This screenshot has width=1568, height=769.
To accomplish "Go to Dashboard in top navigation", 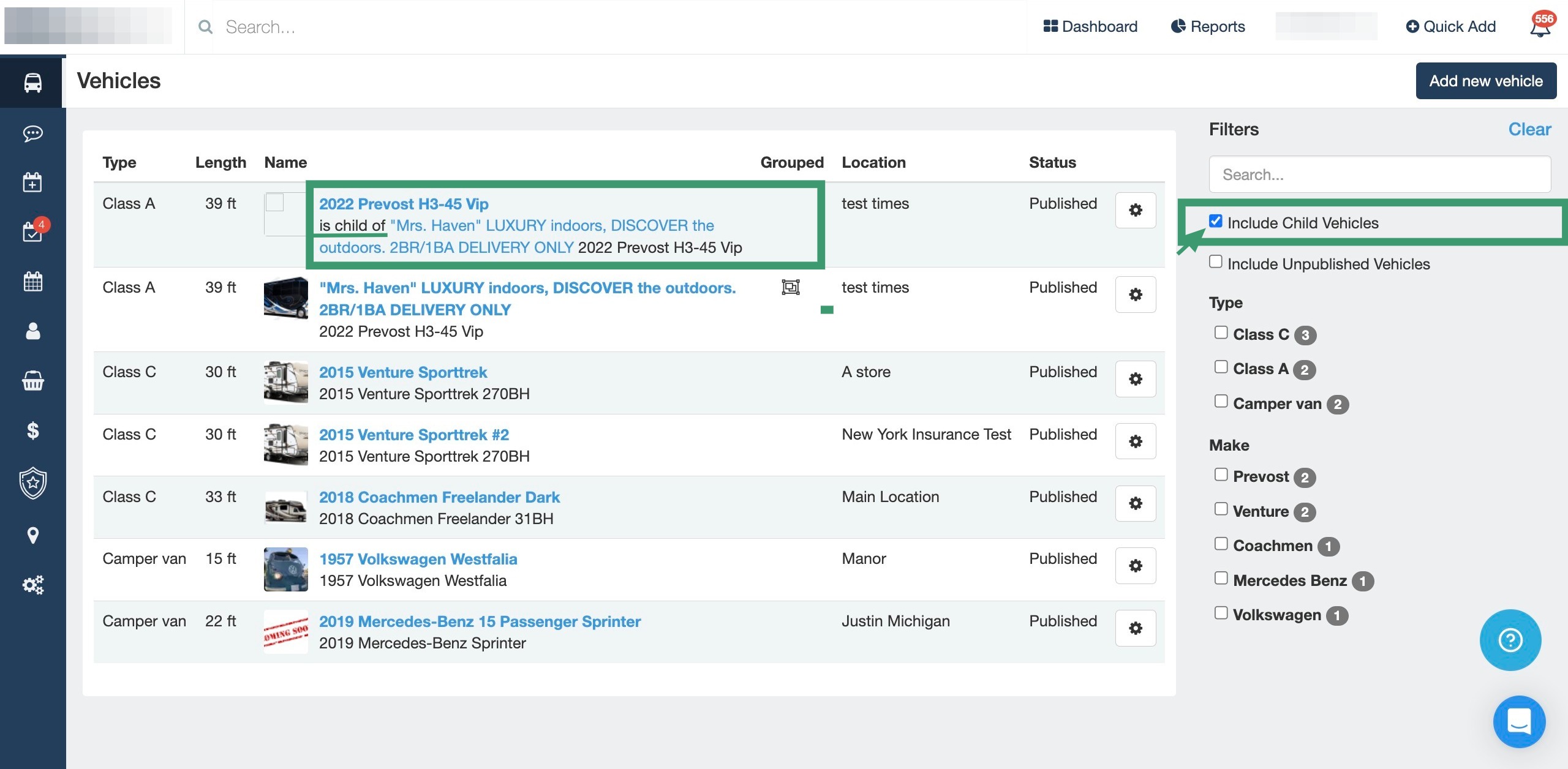I will point(1090,27).
